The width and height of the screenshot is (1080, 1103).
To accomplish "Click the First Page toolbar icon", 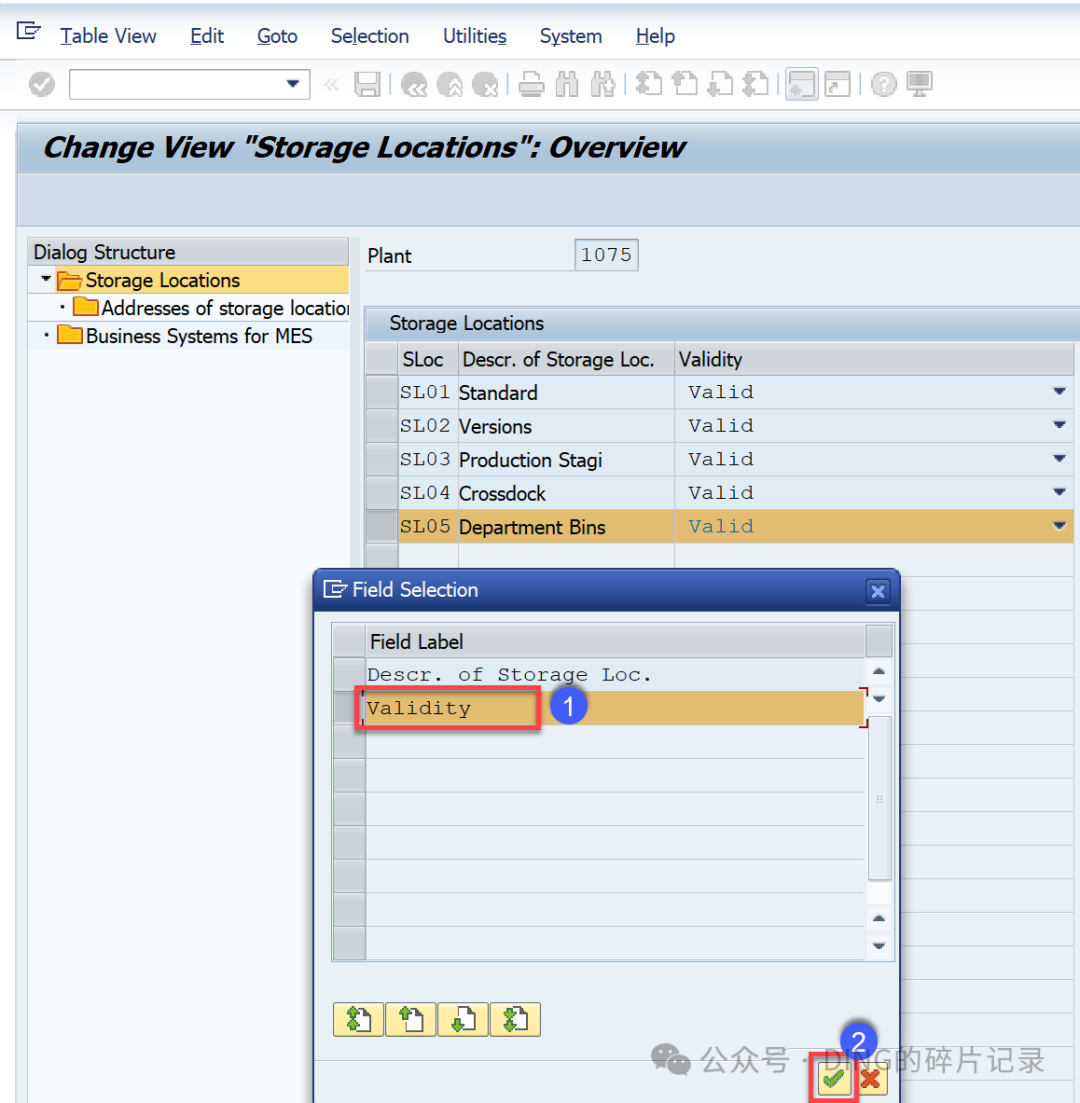I will pos(649,84).
